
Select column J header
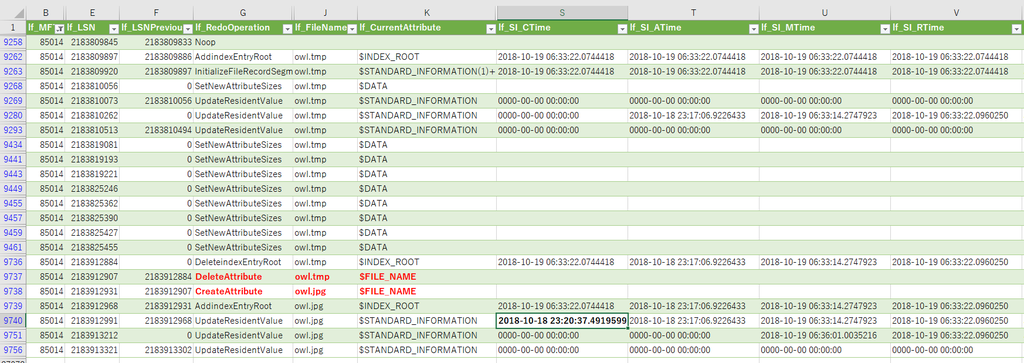[325, 12]
